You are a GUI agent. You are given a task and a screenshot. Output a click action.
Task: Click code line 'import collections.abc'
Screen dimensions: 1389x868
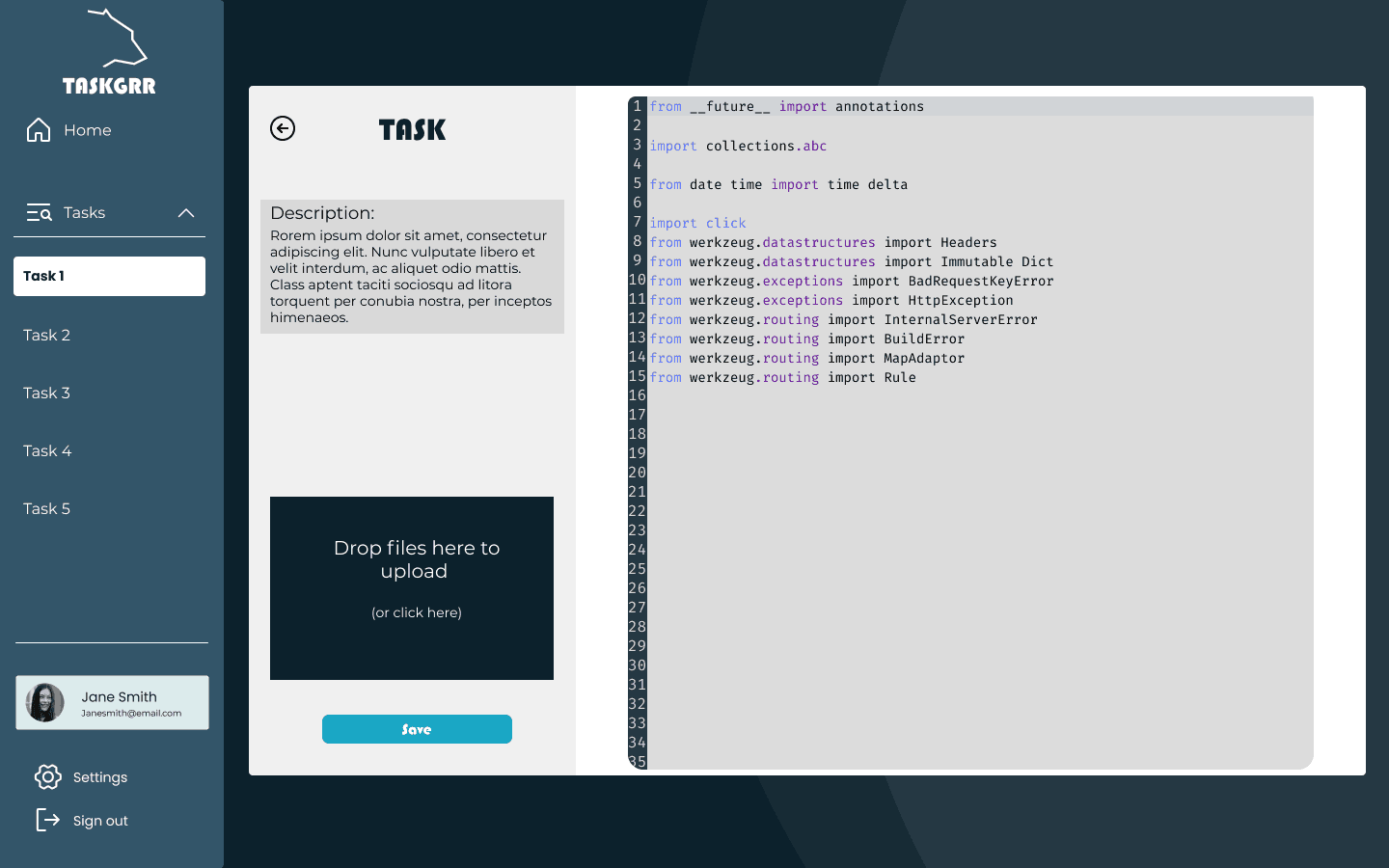click(x=738, y=146)
